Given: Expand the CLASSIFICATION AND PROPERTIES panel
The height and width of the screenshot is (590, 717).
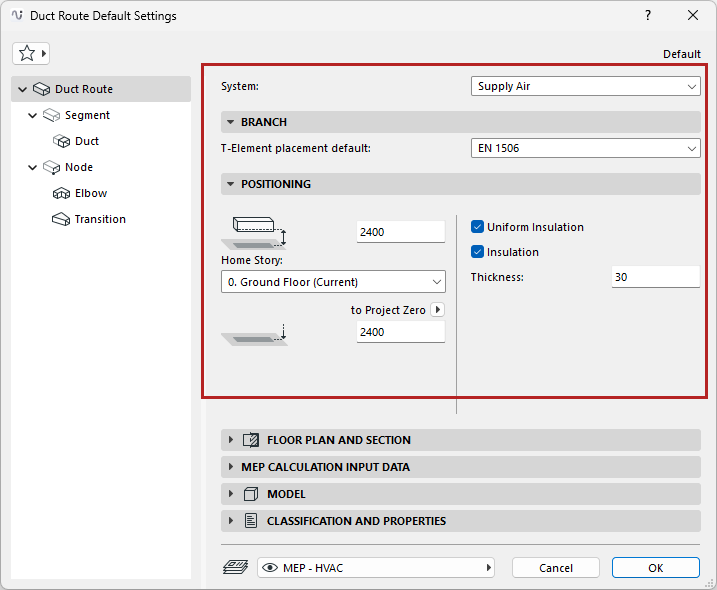Looking at the screenshot, I should point(230,521).
